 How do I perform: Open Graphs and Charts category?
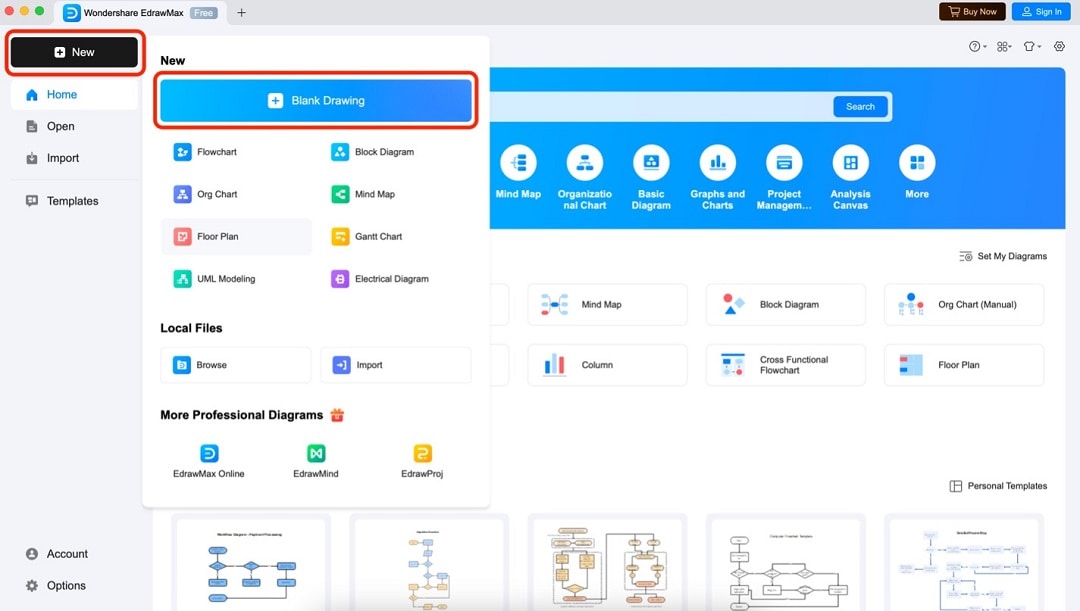(718, 178)
